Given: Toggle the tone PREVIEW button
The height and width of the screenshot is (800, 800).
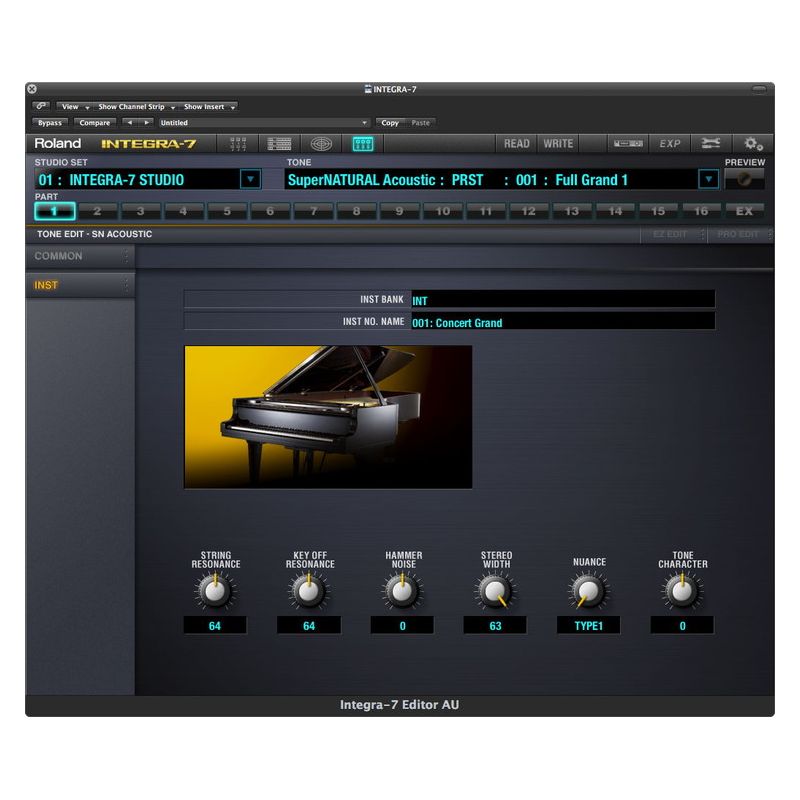Looking at the screenshot, I should coord(744,180).
